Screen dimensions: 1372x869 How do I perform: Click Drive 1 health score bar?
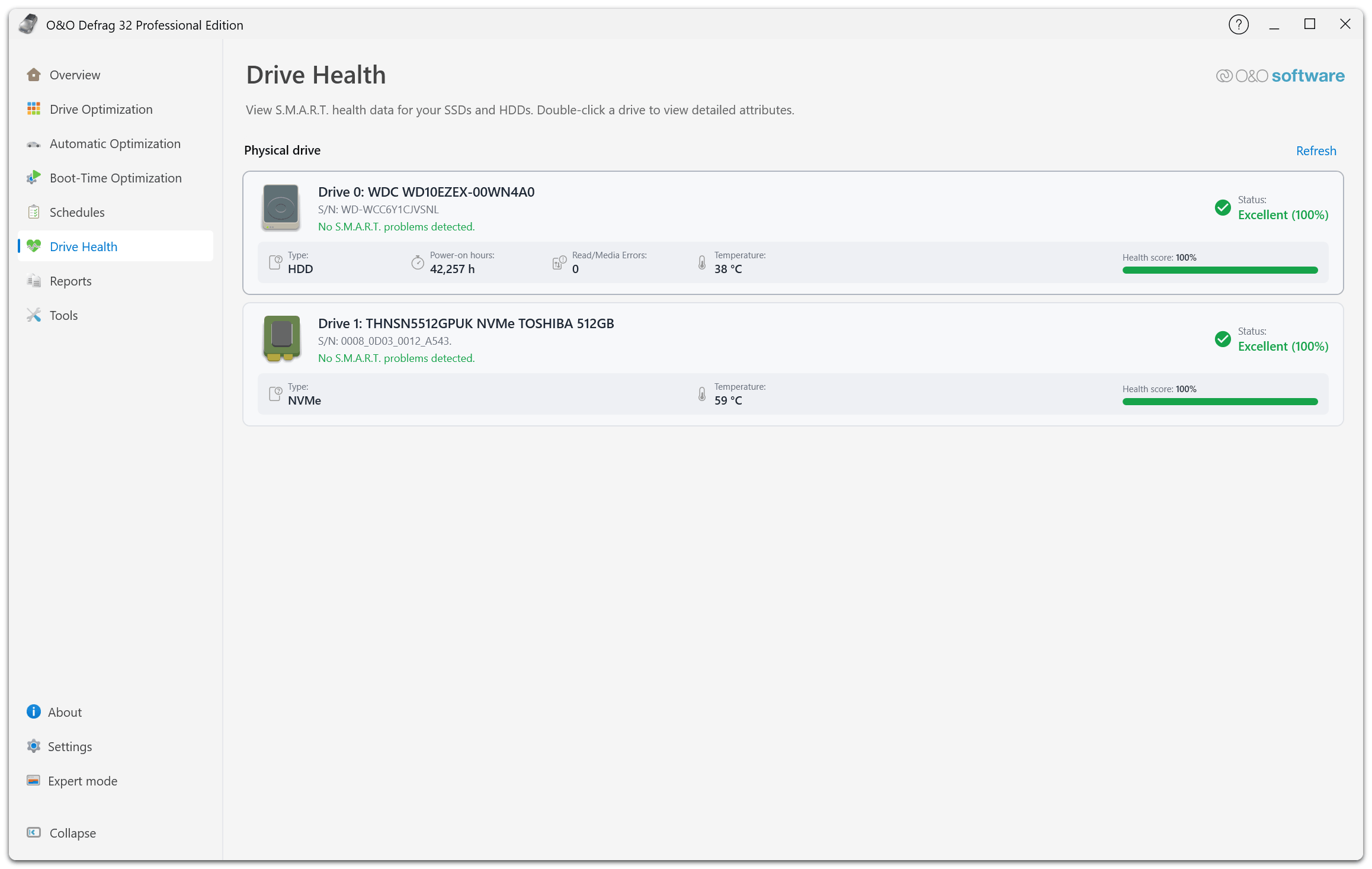pyautogui.click(x=1220, y=402)
